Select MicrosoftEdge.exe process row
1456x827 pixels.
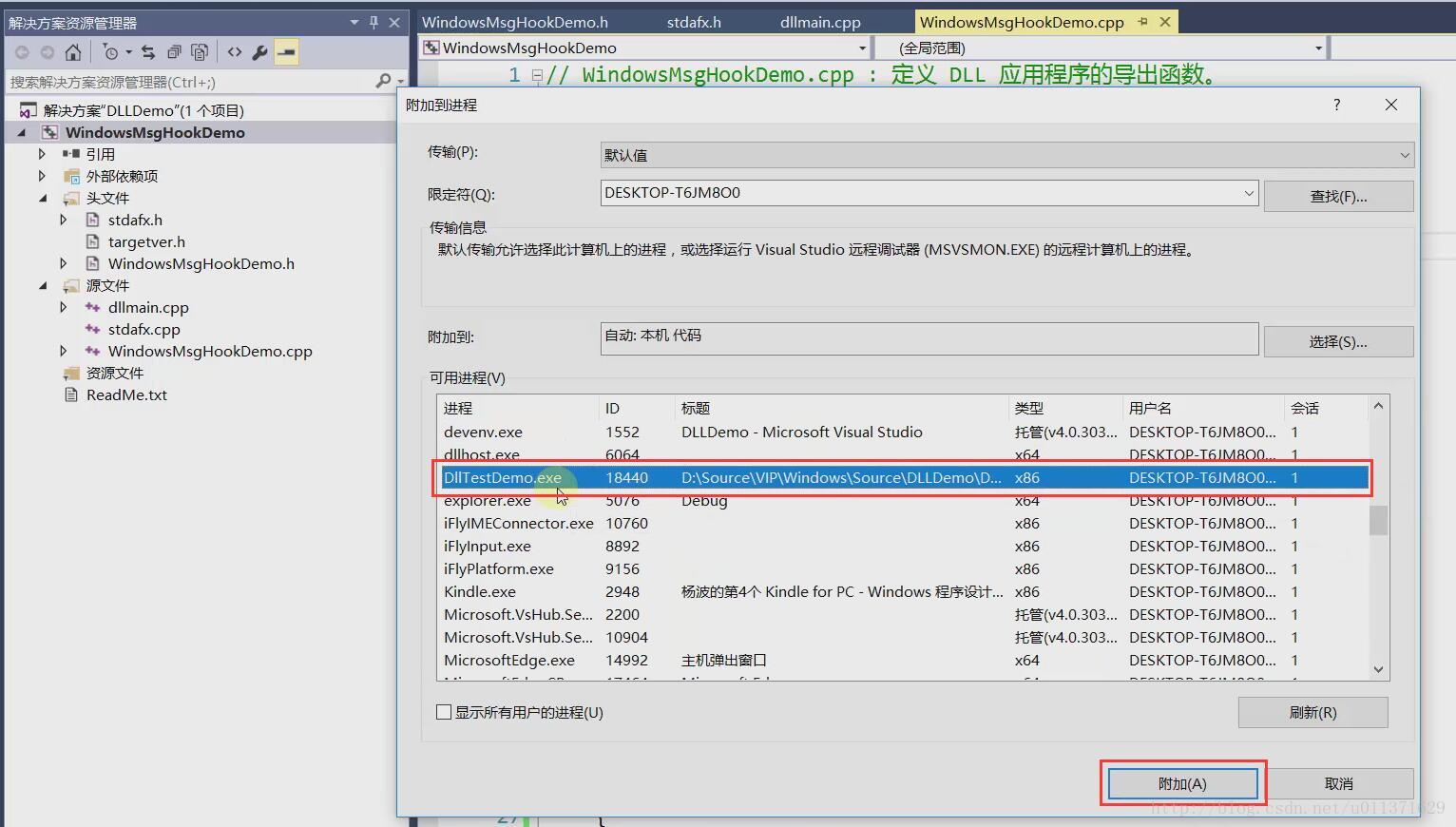[x=903, y=660]
